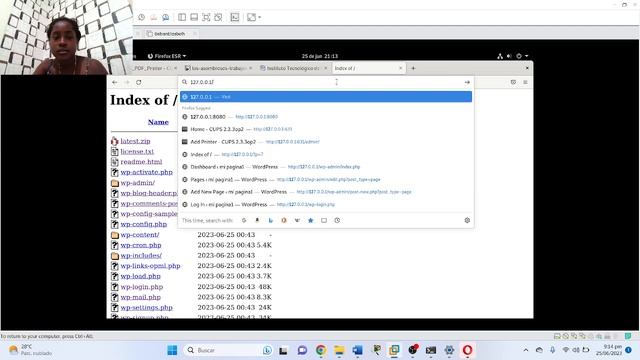Open the Firefox hamburger menu

525,82
